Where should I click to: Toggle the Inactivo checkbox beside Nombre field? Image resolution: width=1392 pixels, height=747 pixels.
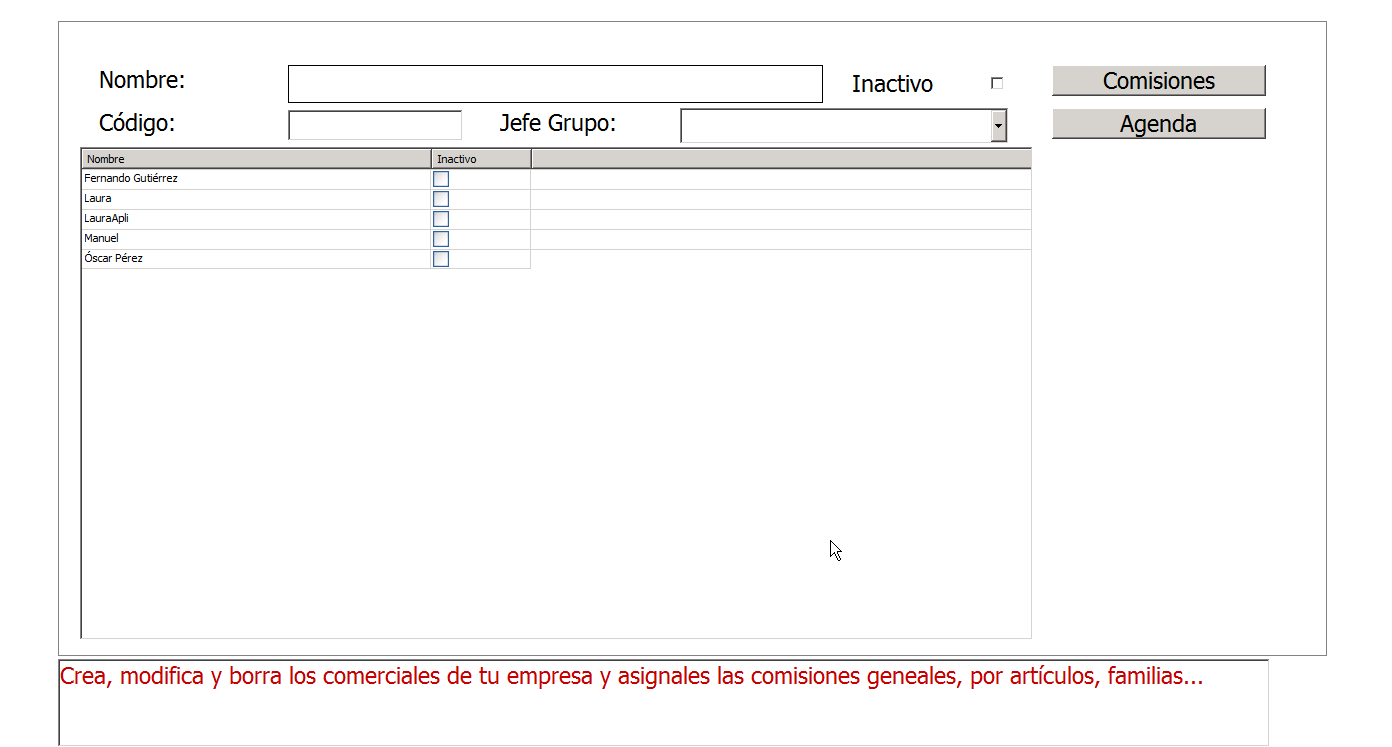point(996,84)
